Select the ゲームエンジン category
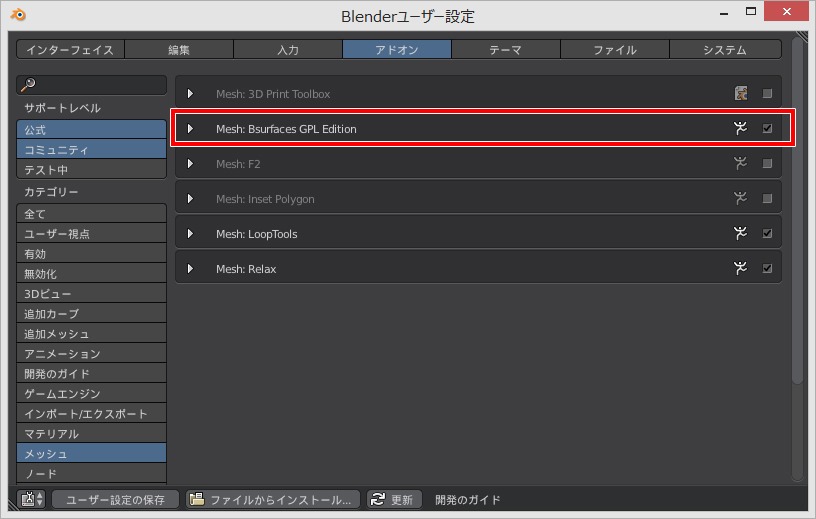816x519 pixels. [x=92, y=394]
